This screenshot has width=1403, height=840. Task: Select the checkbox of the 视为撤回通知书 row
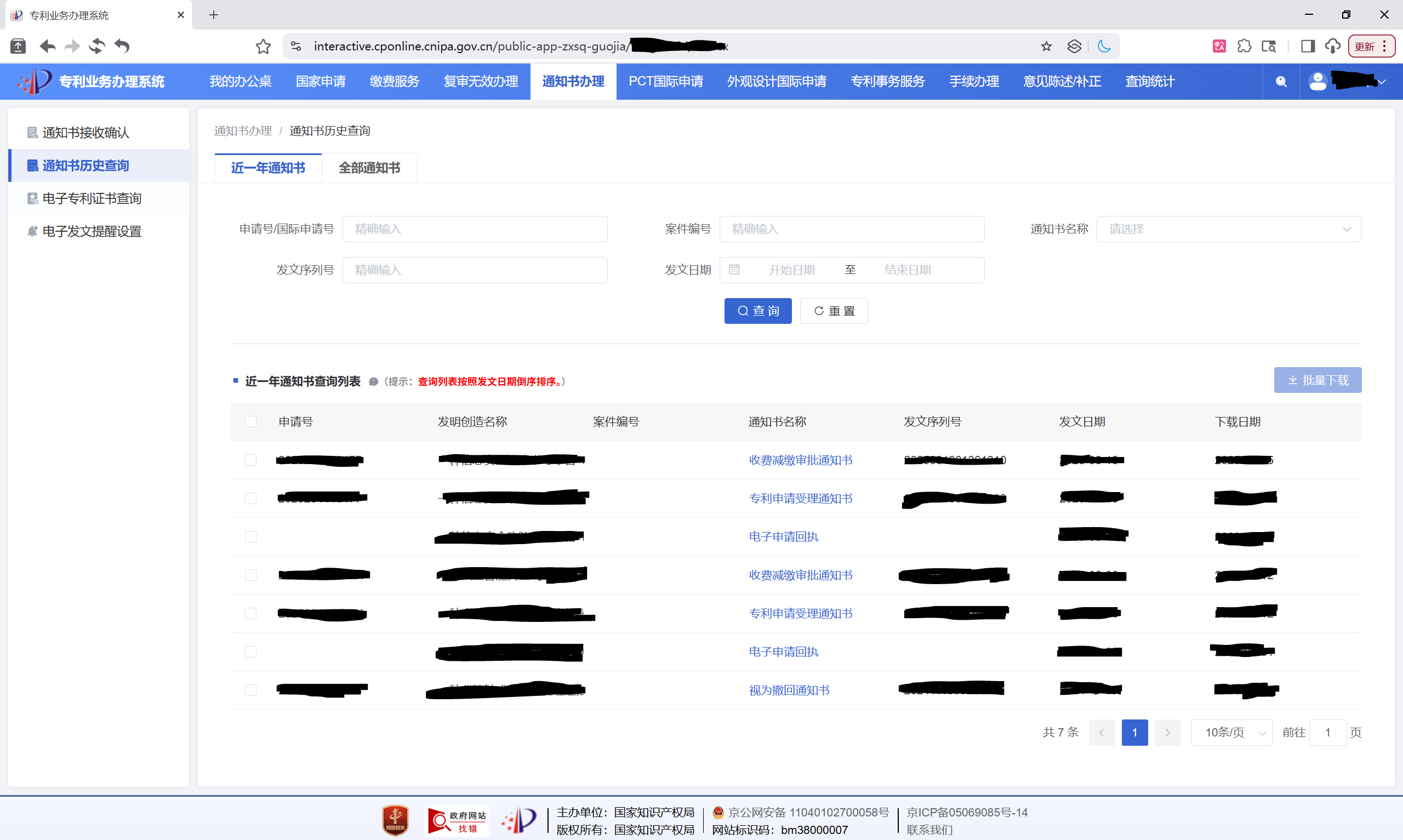click(x=250, y=690)
